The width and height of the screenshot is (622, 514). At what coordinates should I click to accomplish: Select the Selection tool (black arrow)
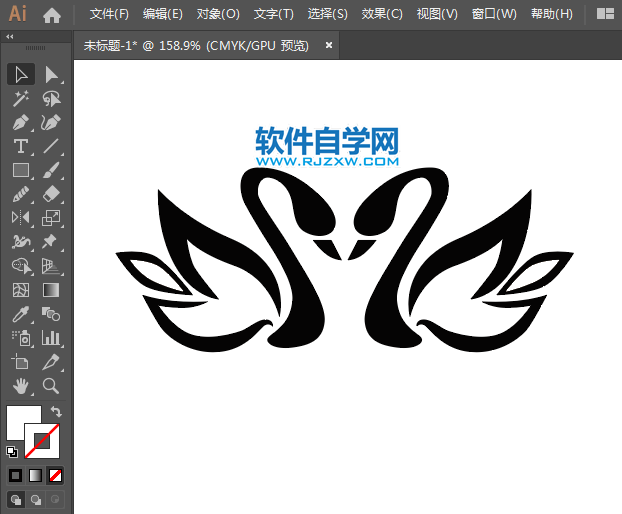click(x=21, y=74)
